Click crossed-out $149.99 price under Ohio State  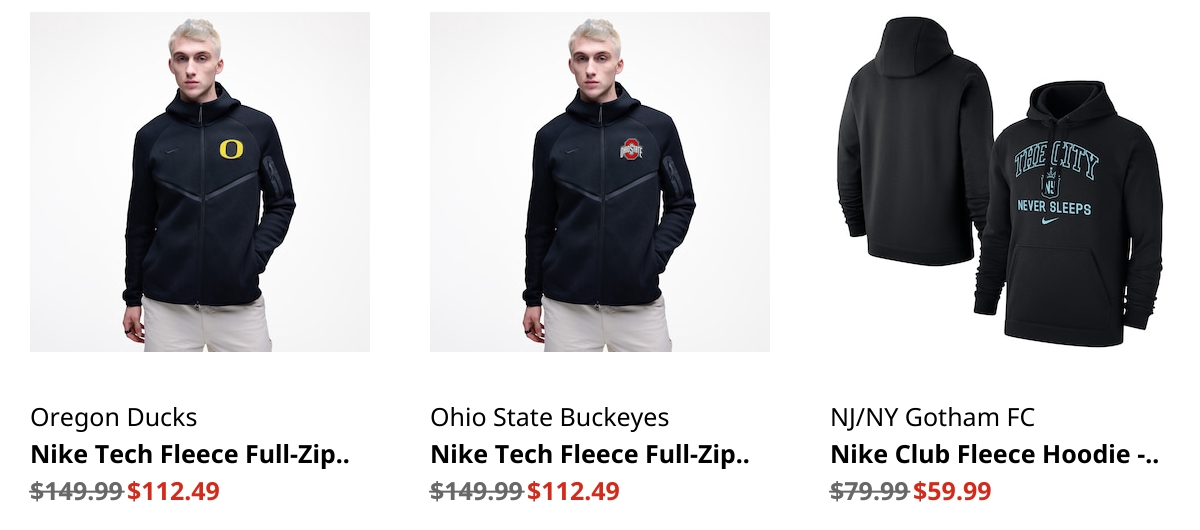477,491
